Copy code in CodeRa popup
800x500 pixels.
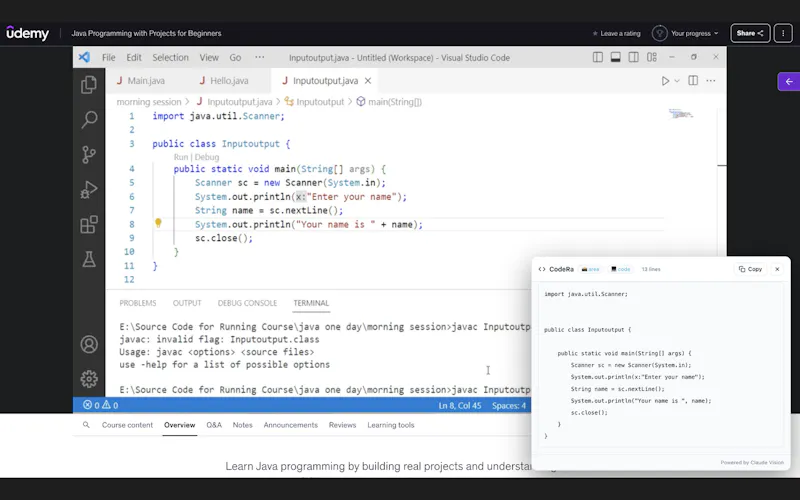tap(751, 269)
